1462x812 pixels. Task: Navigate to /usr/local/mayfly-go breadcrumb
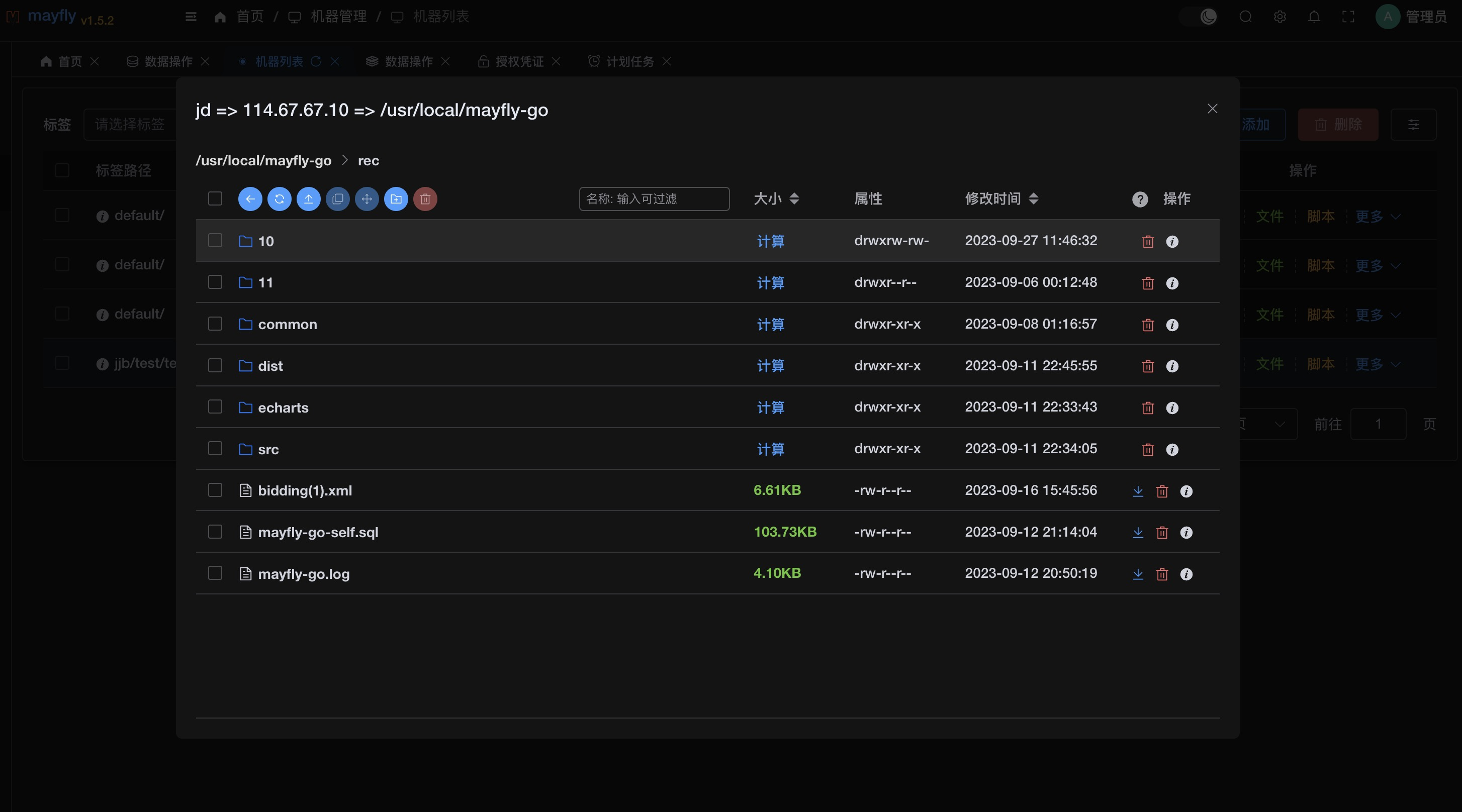click(x=263, y=160)
